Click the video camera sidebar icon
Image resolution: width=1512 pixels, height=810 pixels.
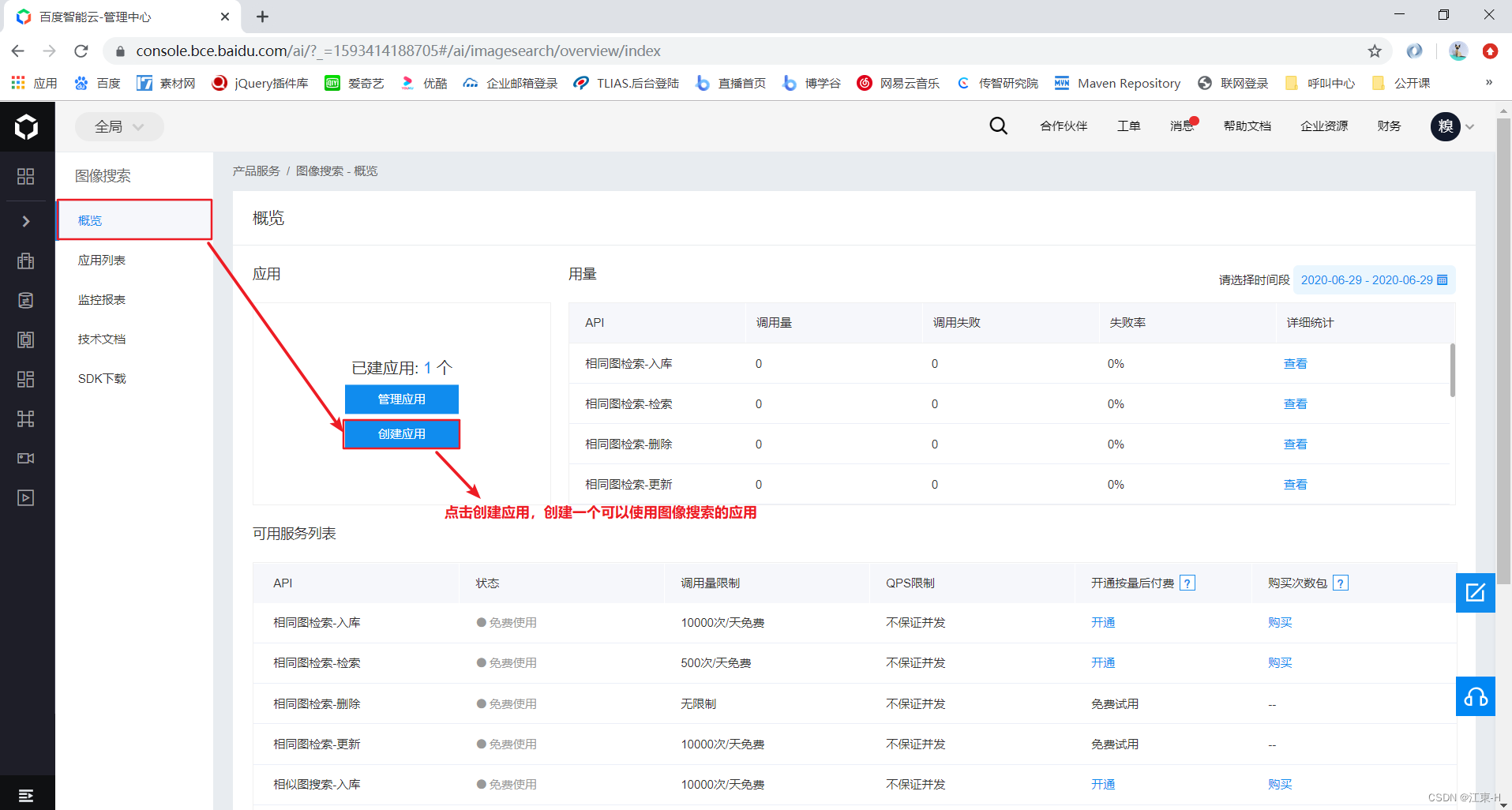[26, 458]
